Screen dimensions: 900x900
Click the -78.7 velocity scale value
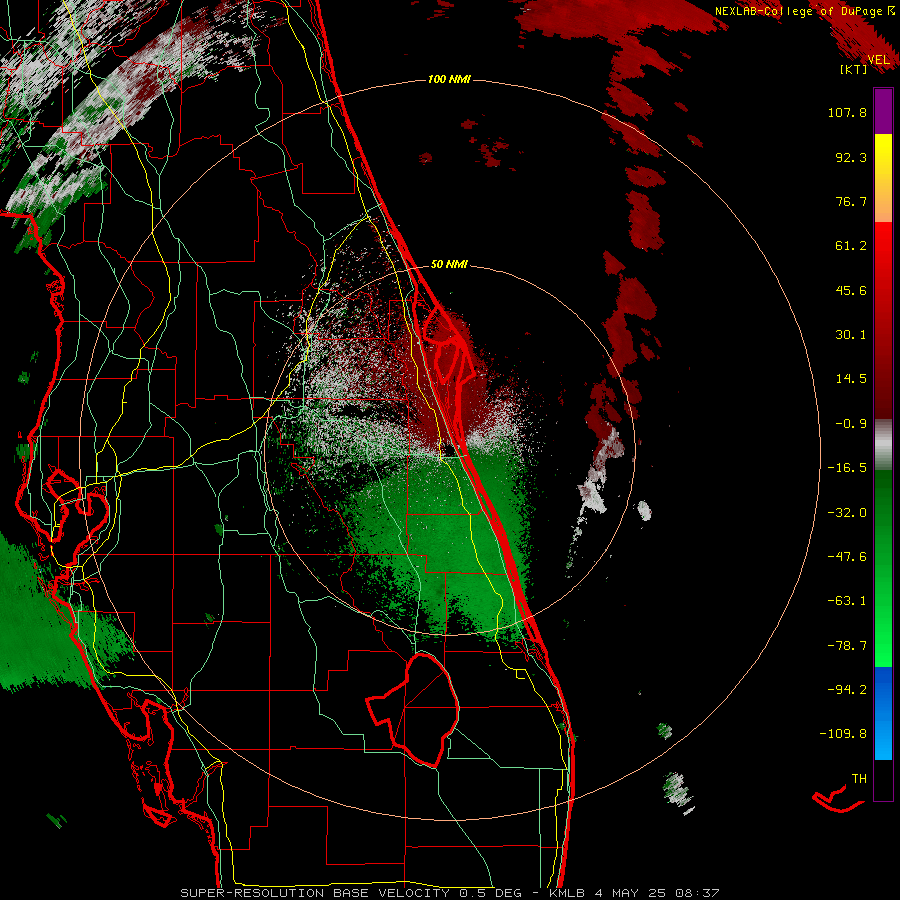847,646
